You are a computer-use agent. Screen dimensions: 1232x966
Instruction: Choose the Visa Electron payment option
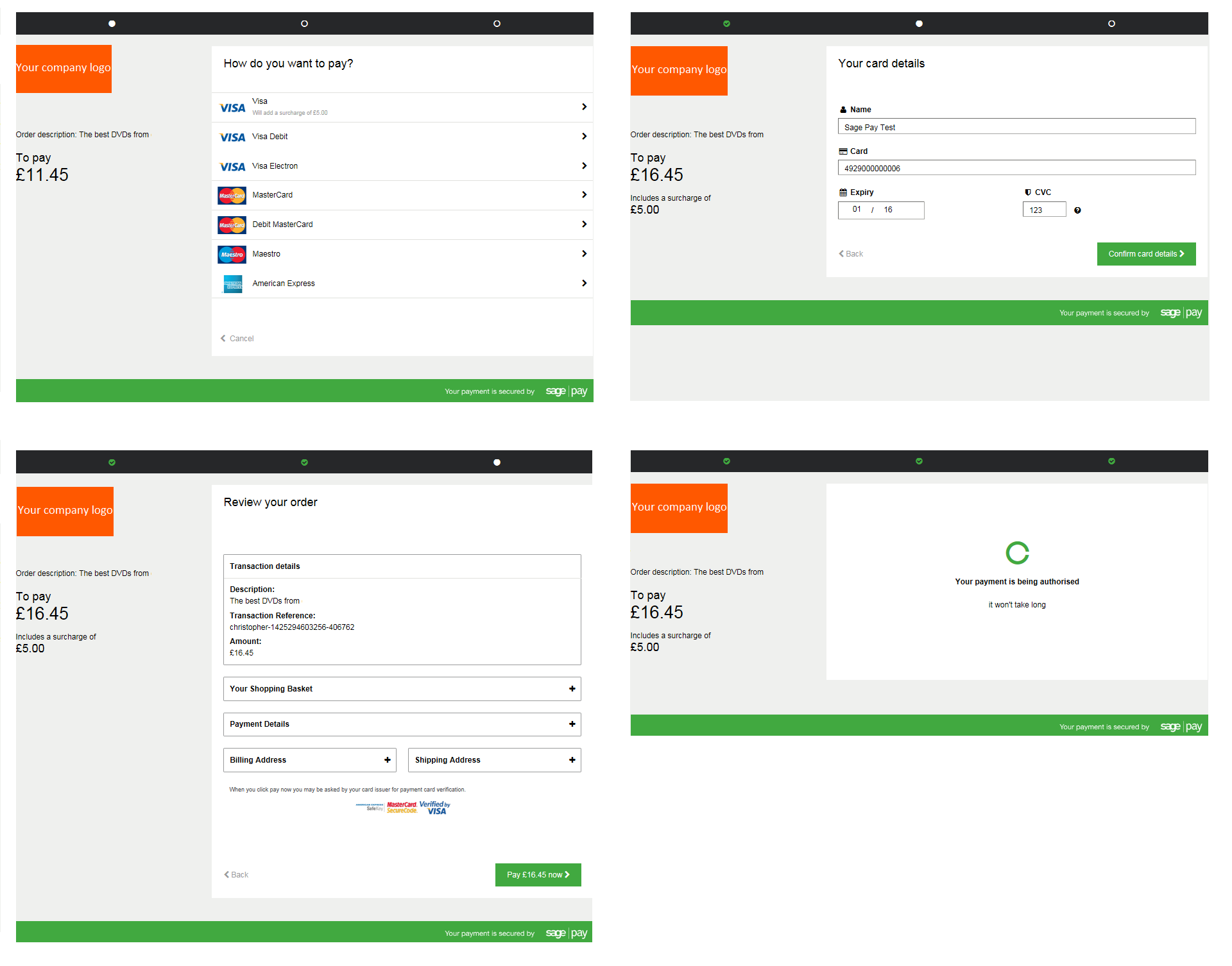click(x=402, y=165)
